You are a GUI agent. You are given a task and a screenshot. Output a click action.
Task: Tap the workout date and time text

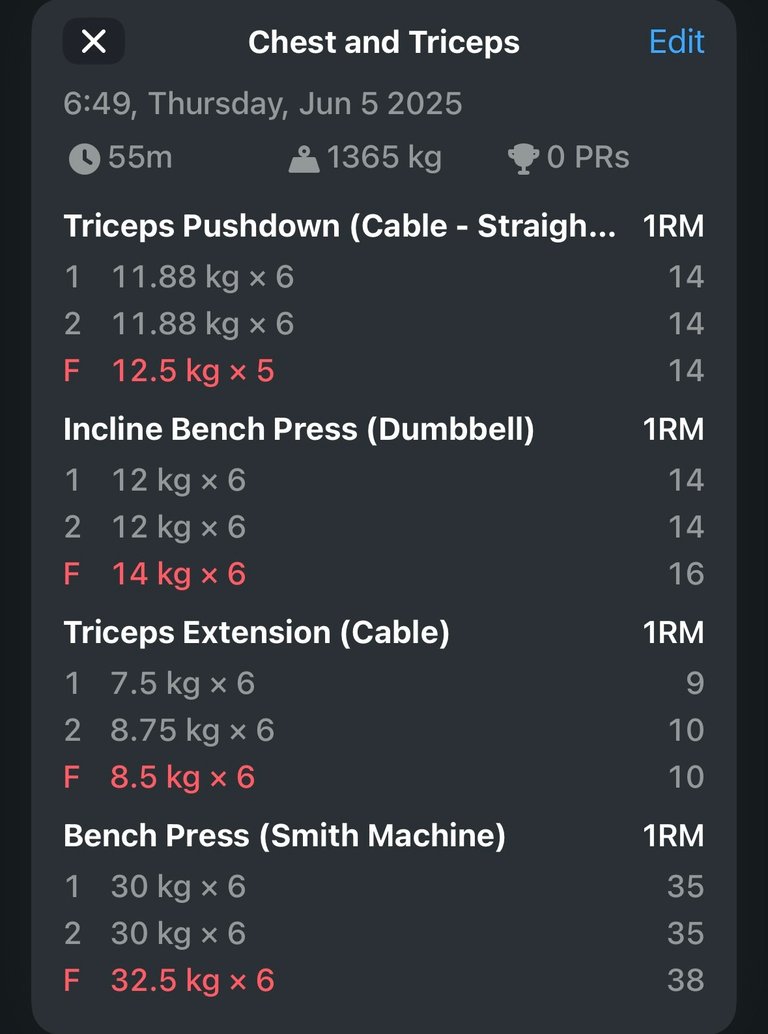click(263, 104)
